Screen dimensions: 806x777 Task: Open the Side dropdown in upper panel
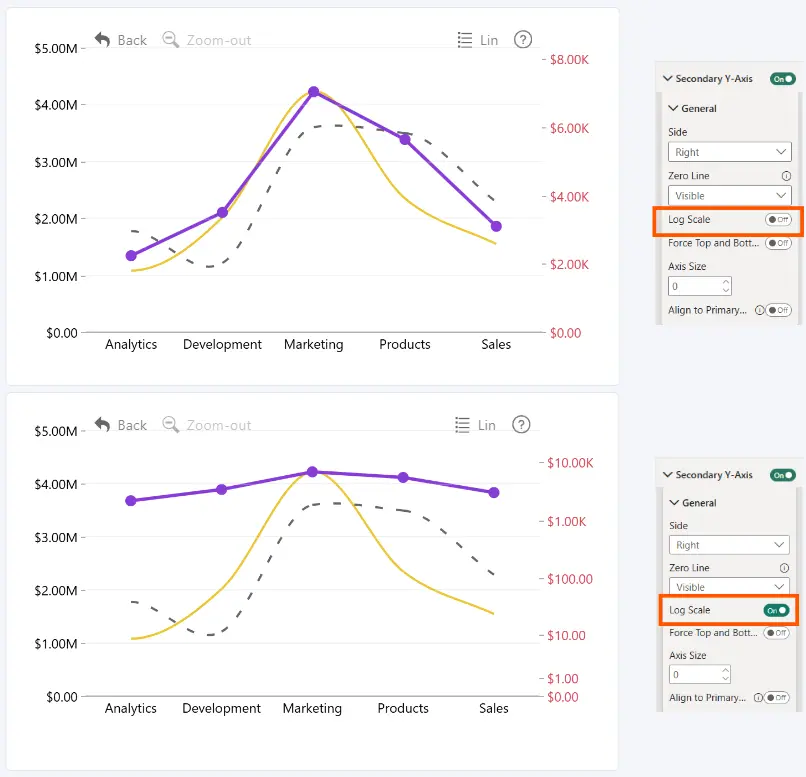pyautogui.click(x=729, y=152)
